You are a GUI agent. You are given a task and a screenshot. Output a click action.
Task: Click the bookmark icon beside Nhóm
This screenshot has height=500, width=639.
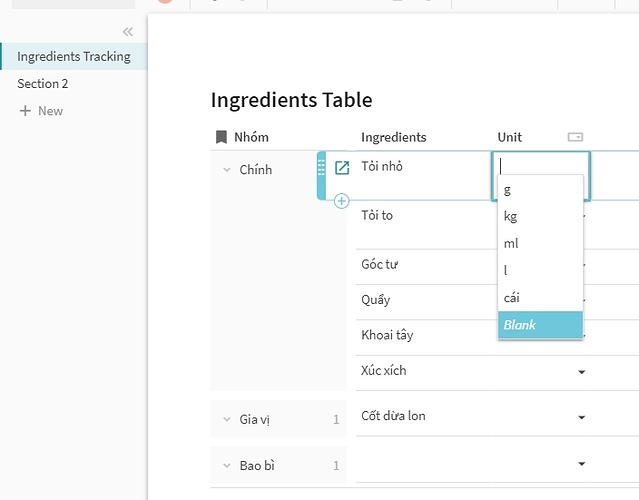[221, 137]
